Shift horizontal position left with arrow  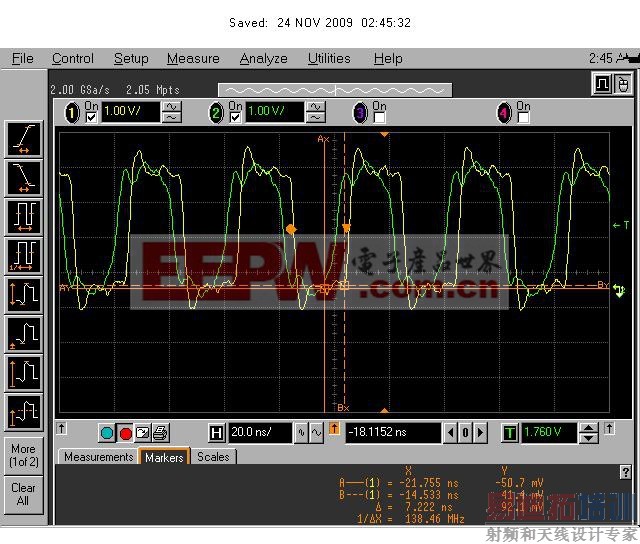coord(451,433)
